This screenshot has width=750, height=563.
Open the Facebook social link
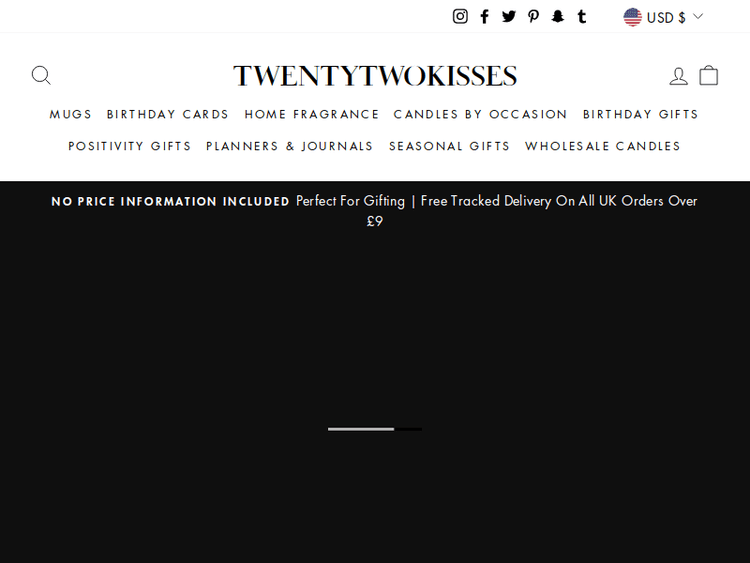485,17
